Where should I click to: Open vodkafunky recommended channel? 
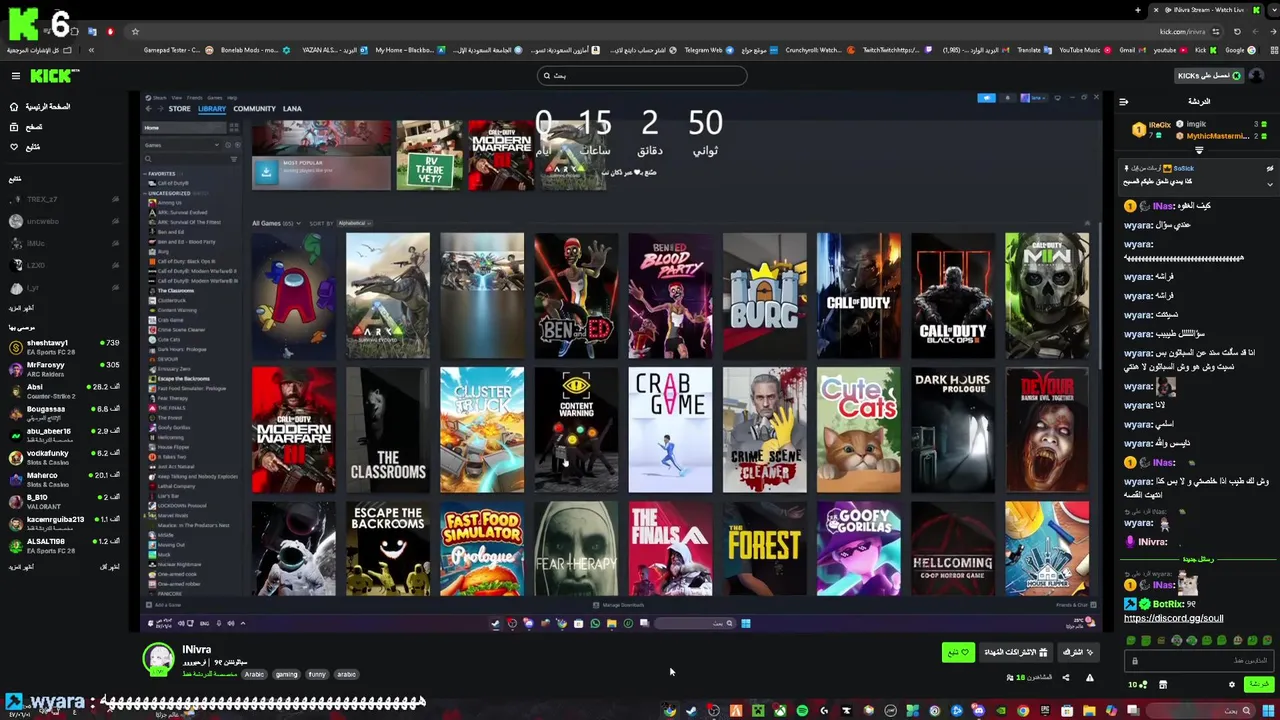64,457
